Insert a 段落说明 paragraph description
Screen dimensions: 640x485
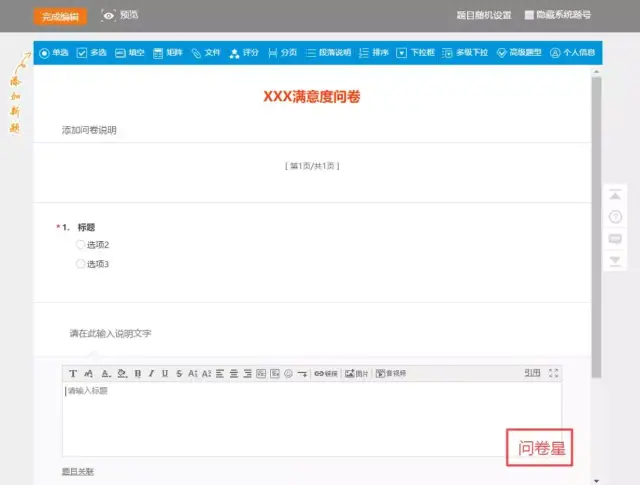pos(328,53)
